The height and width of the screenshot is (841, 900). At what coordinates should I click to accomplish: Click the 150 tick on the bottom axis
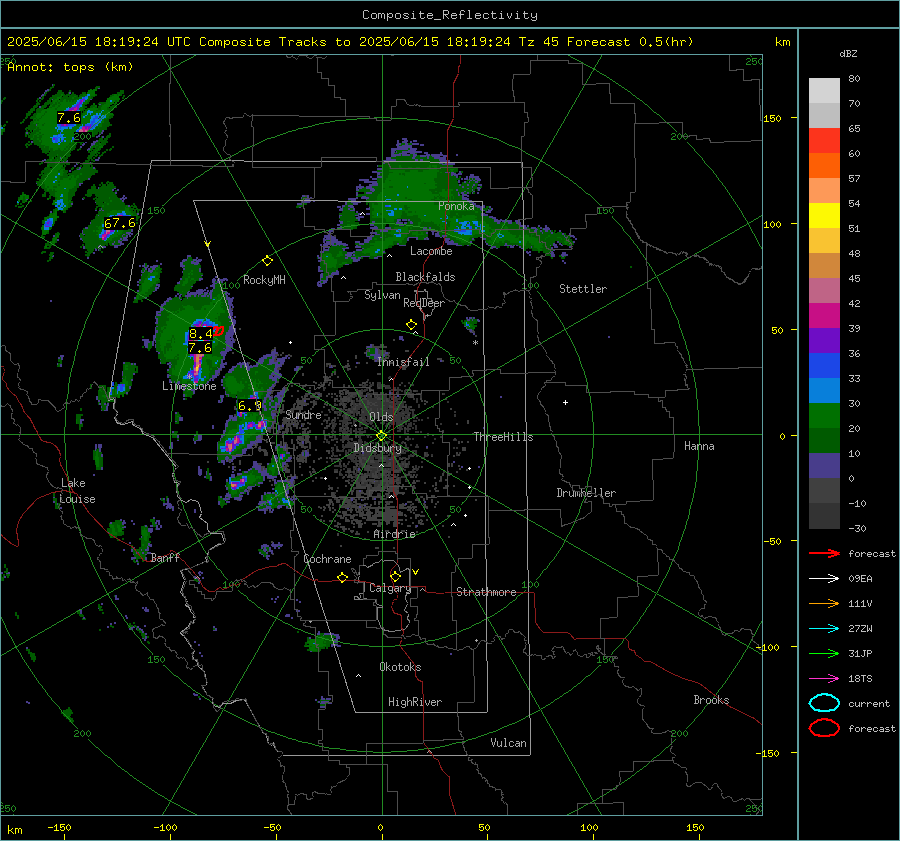point(695,827)
